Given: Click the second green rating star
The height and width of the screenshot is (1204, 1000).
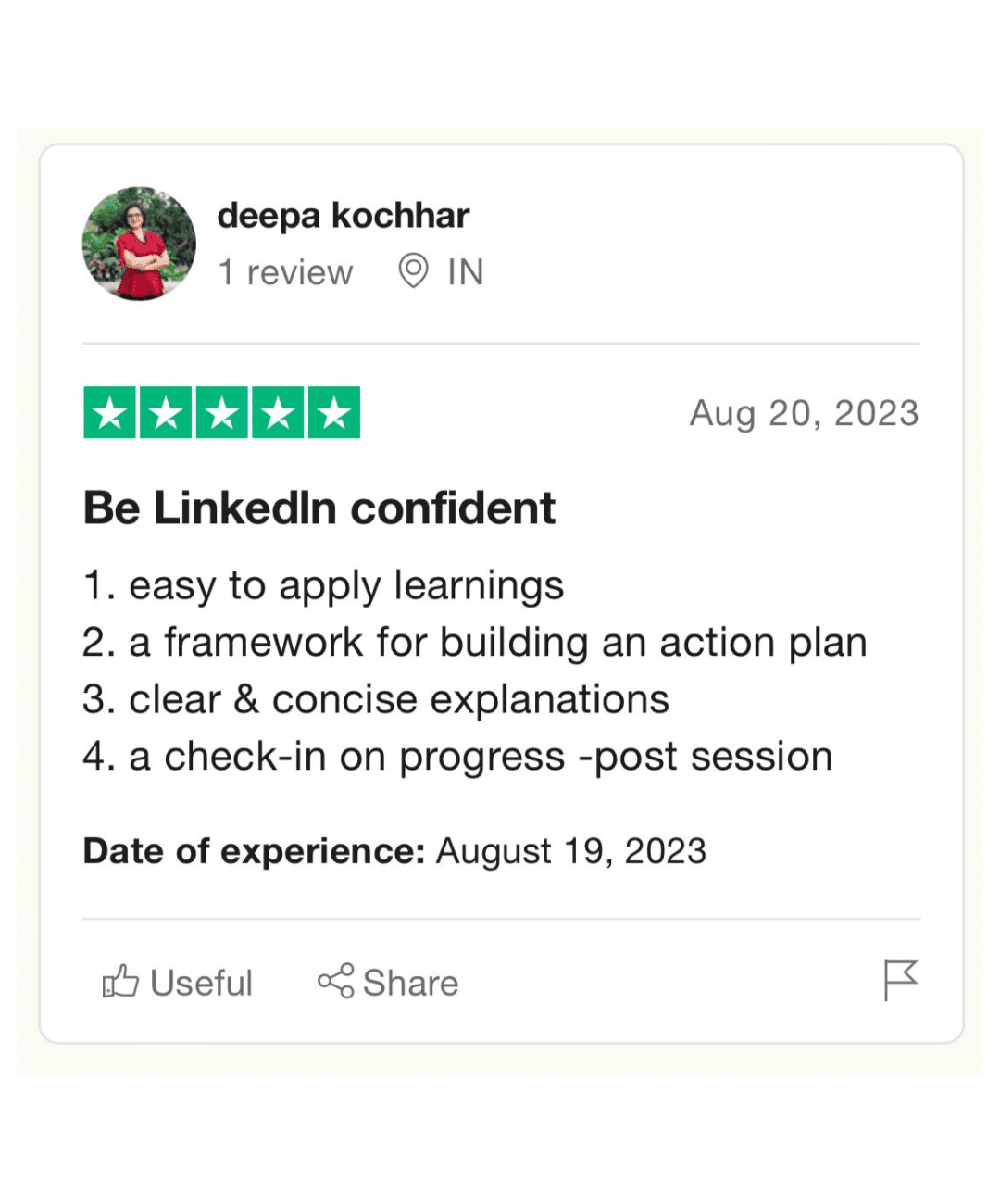Looking at the screenshot, I should coord(166,412).
